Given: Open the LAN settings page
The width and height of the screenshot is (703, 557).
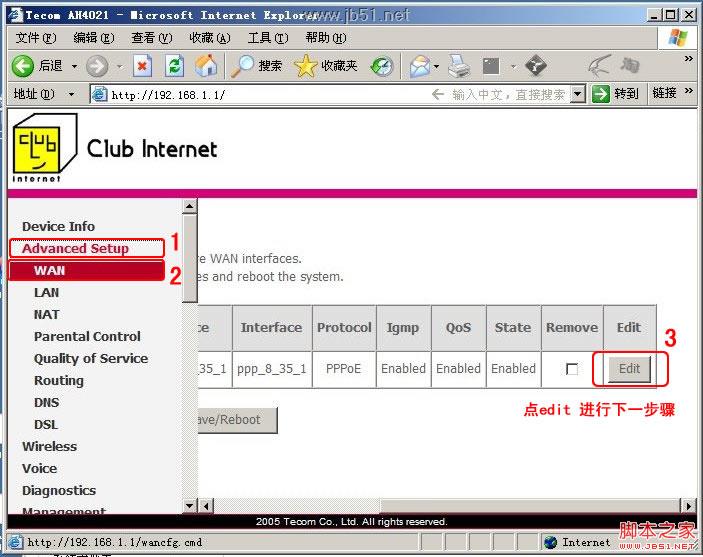Looking at the screenshot, I should (46, 292).
